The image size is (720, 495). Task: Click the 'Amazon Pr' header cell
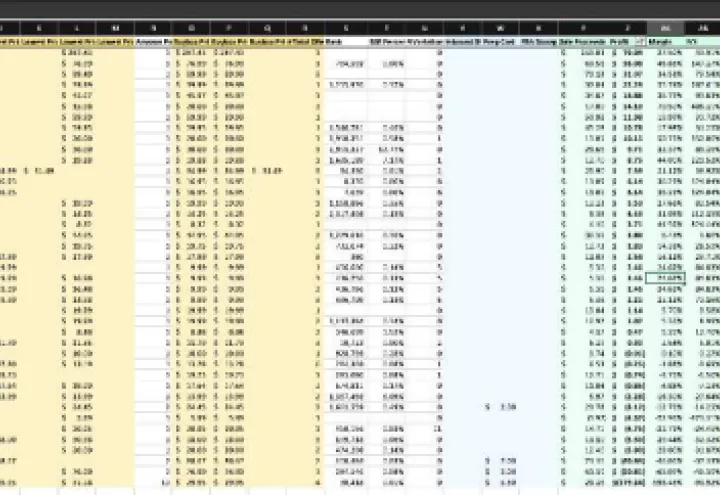click(x=153, y=42)
